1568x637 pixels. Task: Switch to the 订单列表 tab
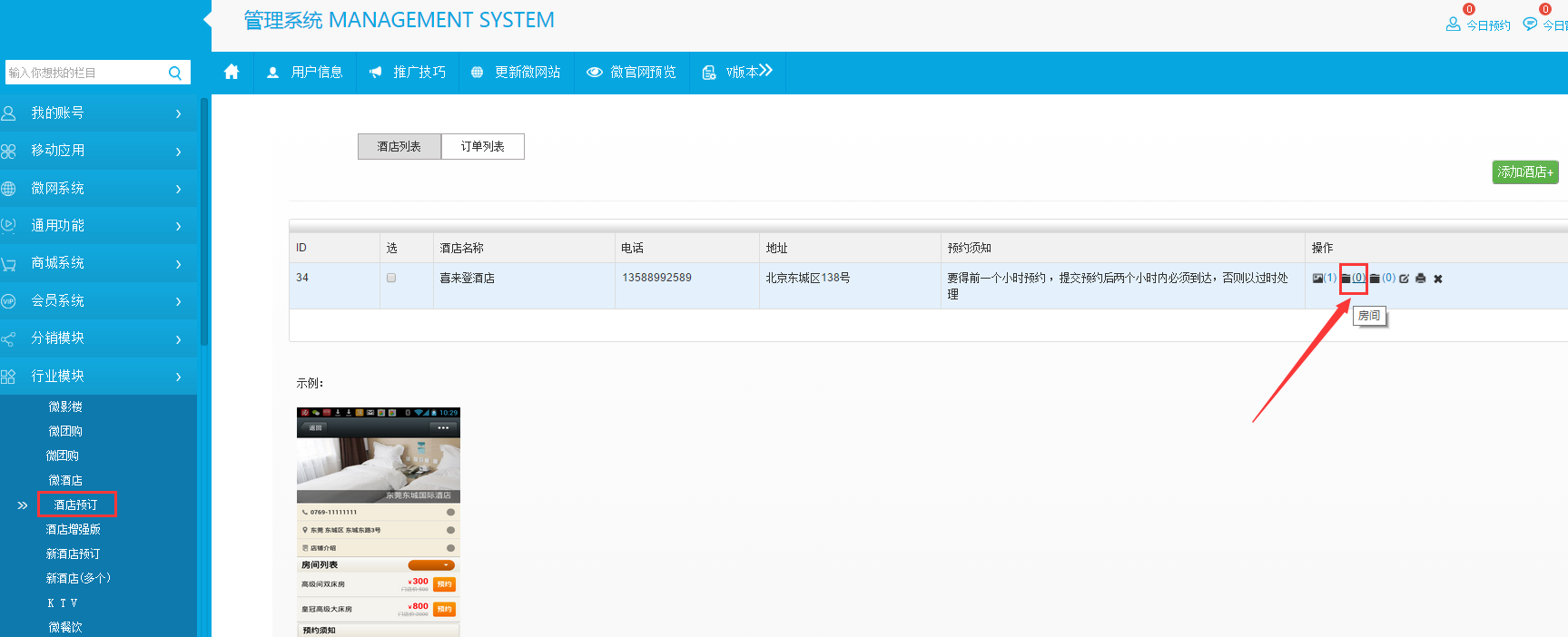(482, 146)
